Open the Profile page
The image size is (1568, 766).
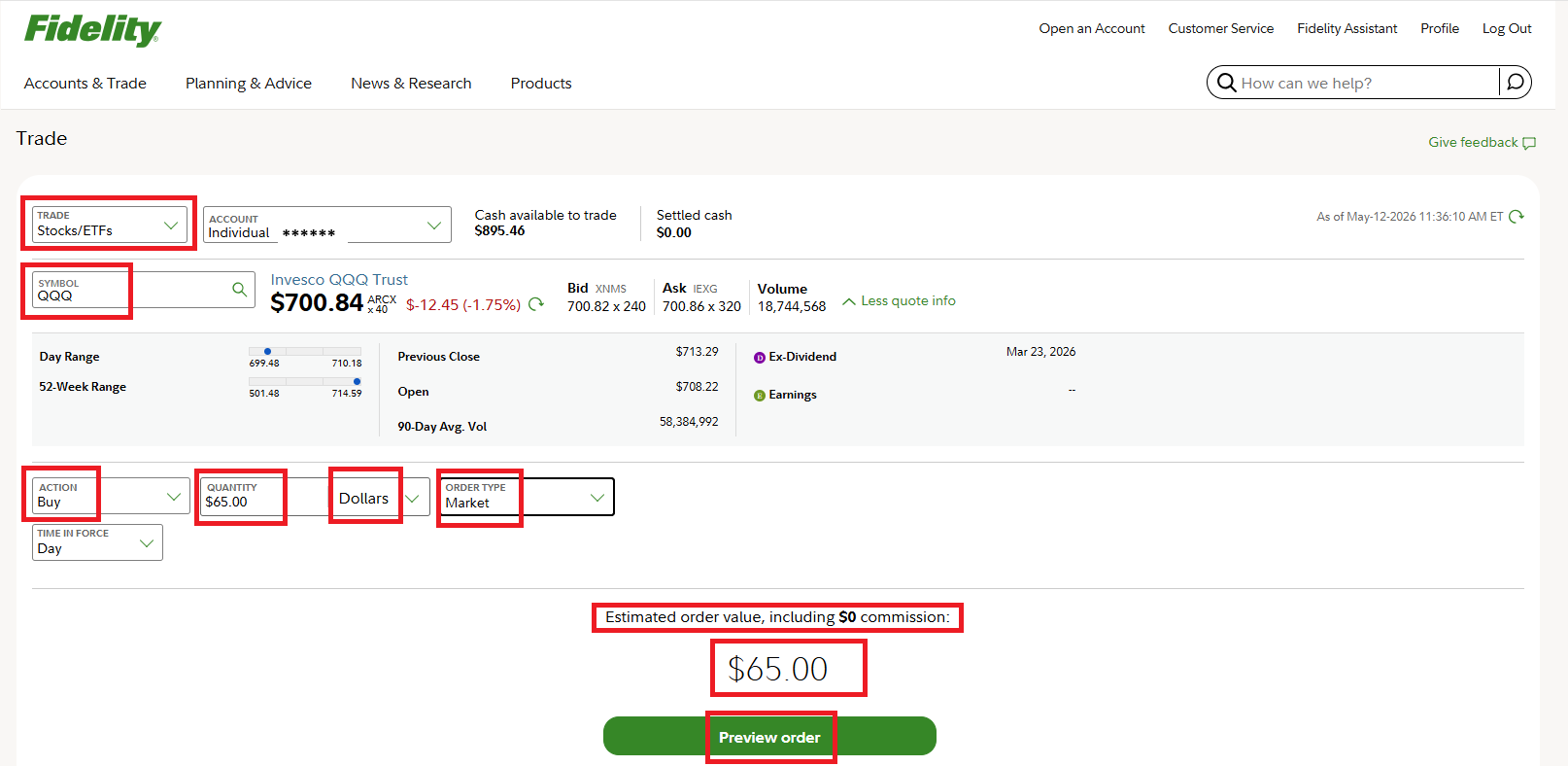pyautogui.click(x=1440, y=28)
